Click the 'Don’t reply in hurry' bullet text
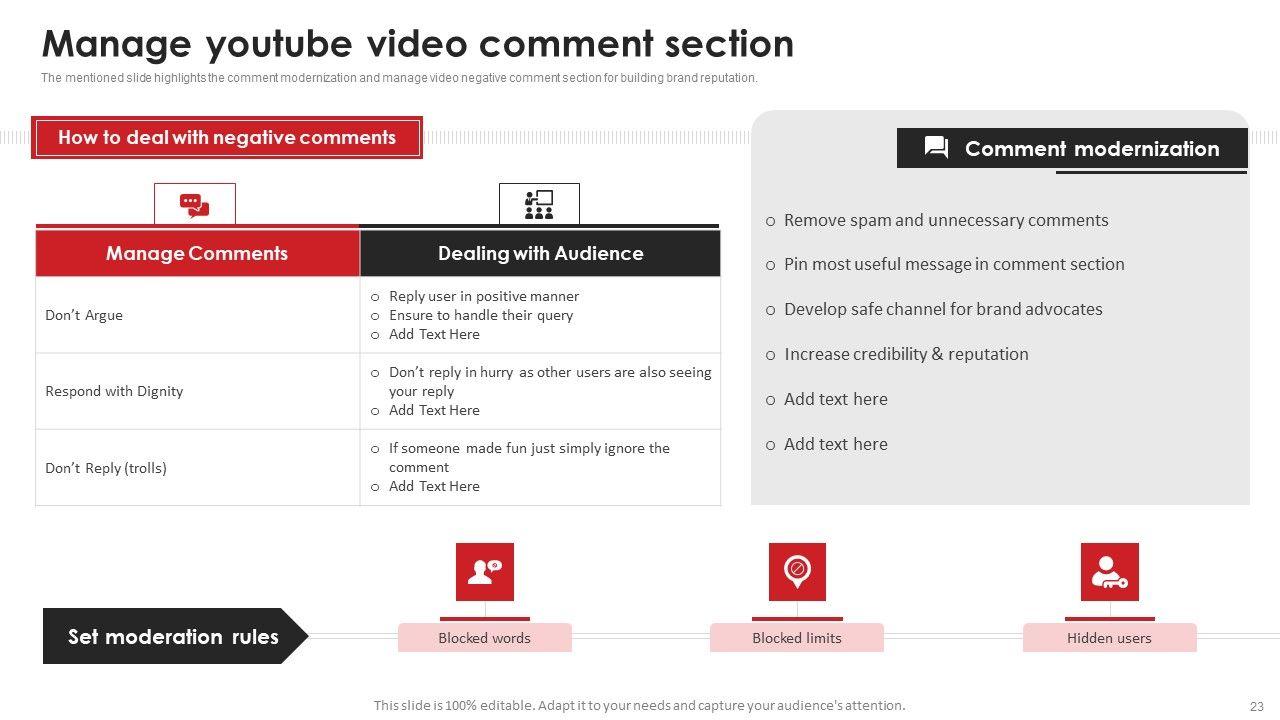 550,381
